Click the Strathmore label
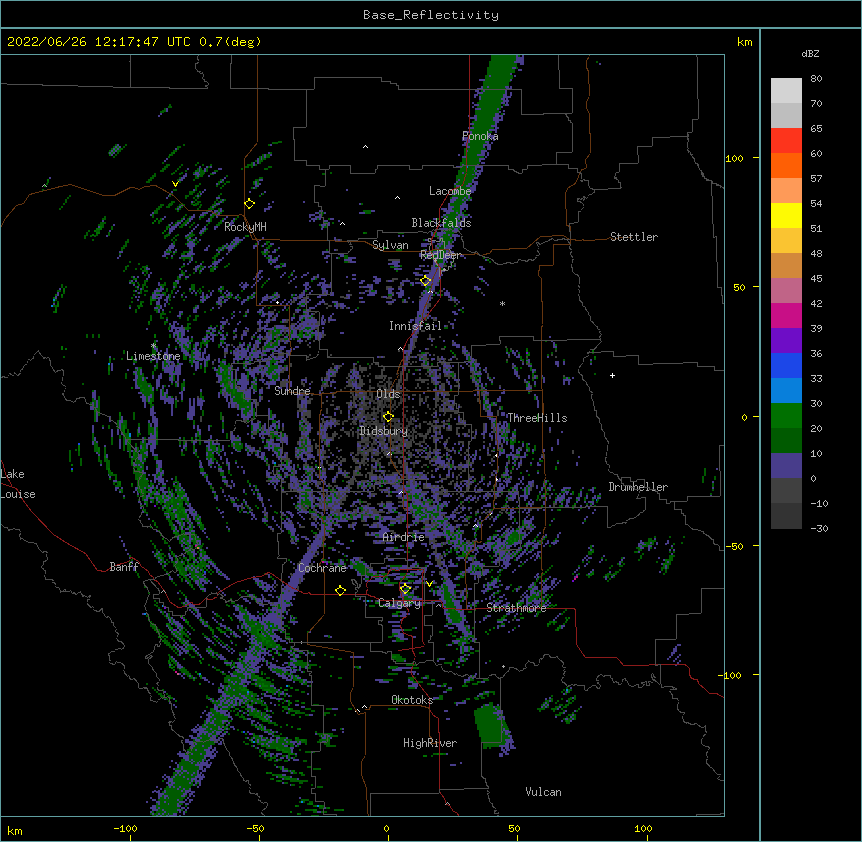Viewport: 862px width, 842px height. 516,607
